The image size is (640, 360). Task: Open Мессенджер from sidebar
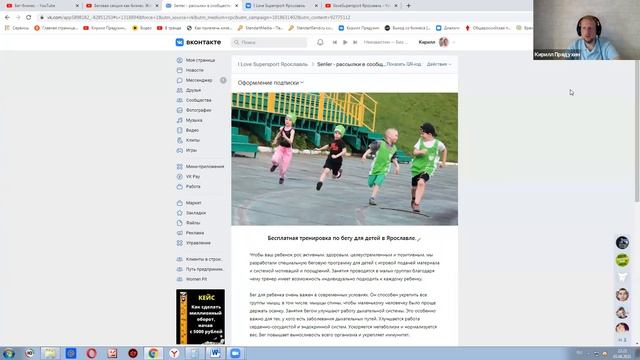click(200, 80)
